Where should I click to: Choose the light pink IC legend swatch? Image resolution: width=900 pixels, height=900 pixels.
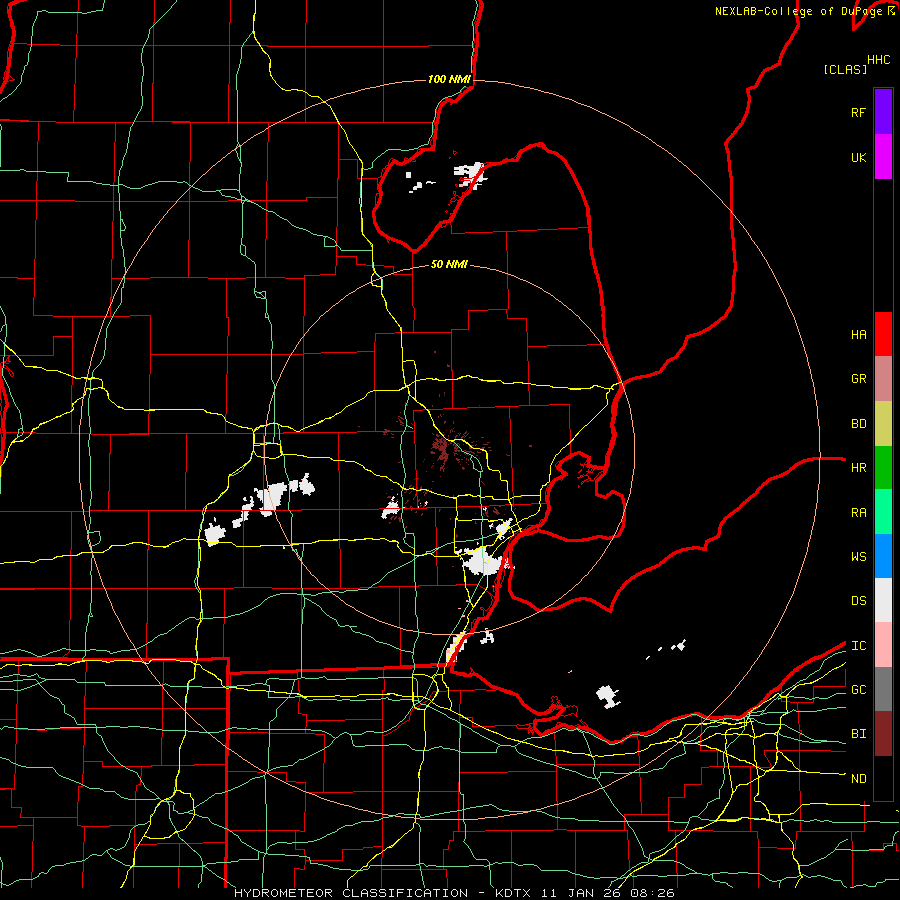tap(883, 645)
